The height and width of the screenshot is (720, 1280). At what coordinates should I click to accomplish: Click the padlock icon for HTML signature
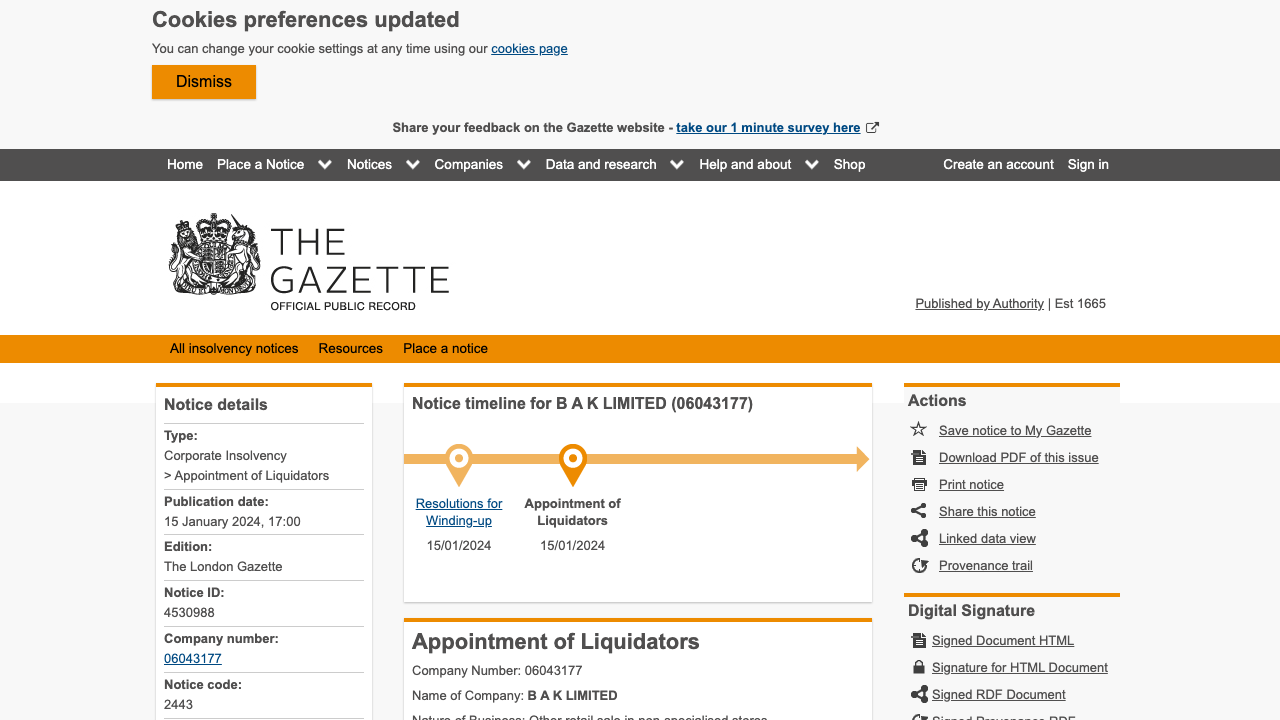point(919,667)
